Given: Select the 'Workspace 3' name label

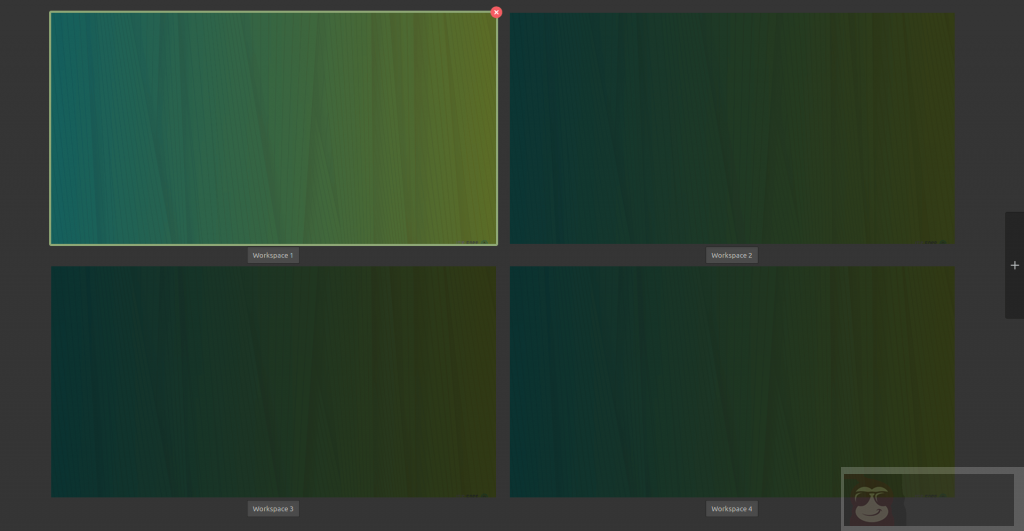Looking at the screenshot, I should pyautogui.click(x=273, y=509).
